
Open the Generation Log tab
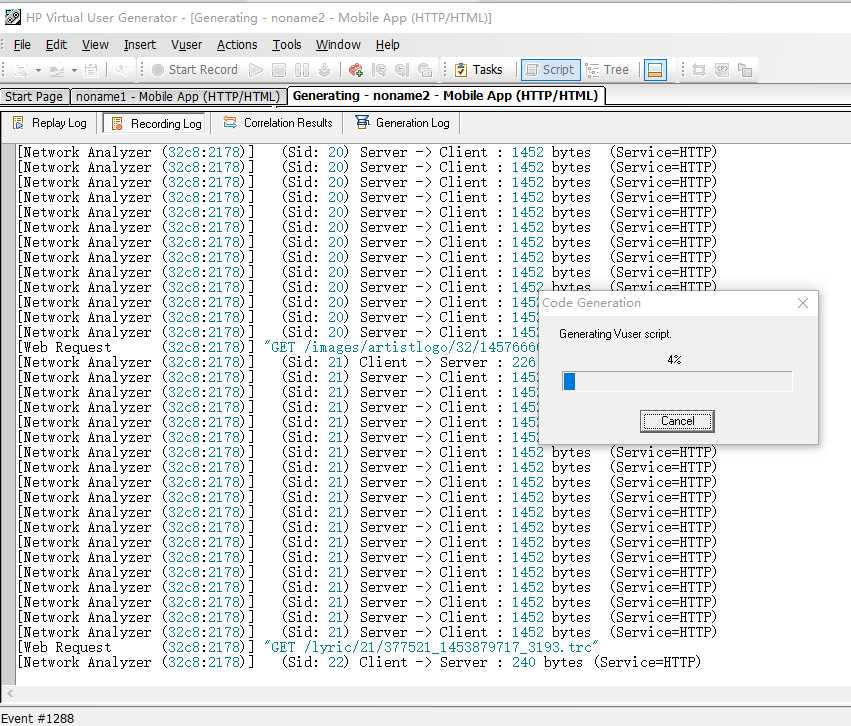(x=403, y=123)
